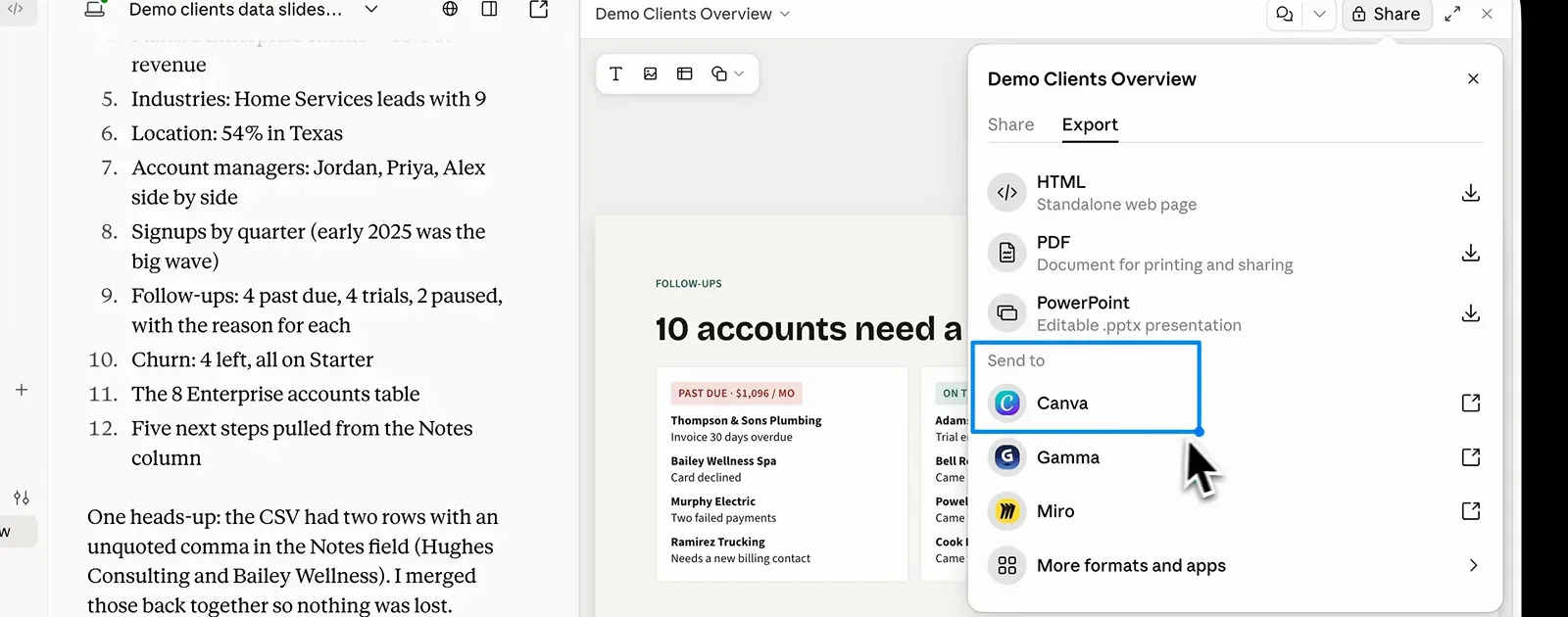Select the Shapes tool

click(719, 73)
